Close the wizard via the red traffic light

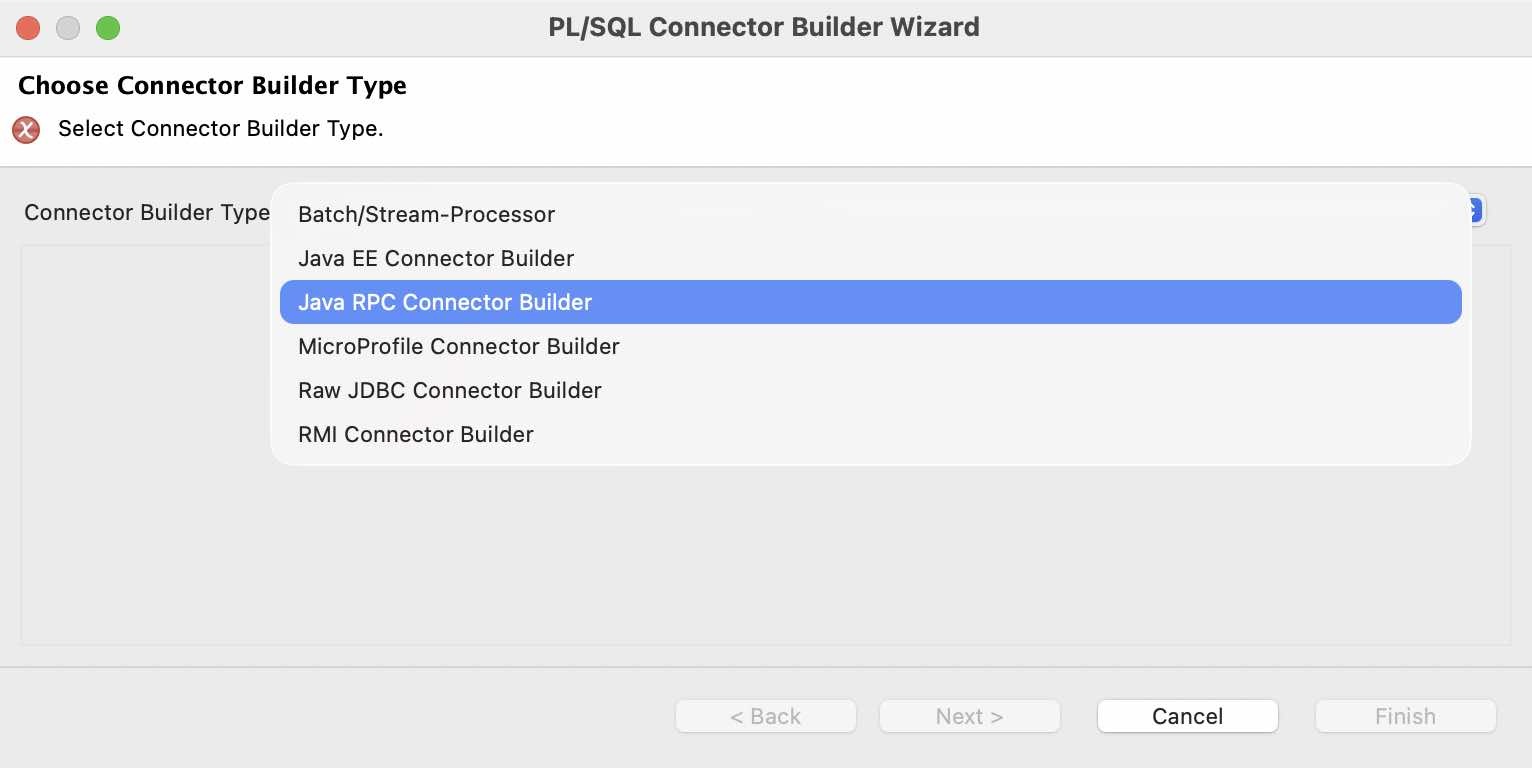(28, 27)
